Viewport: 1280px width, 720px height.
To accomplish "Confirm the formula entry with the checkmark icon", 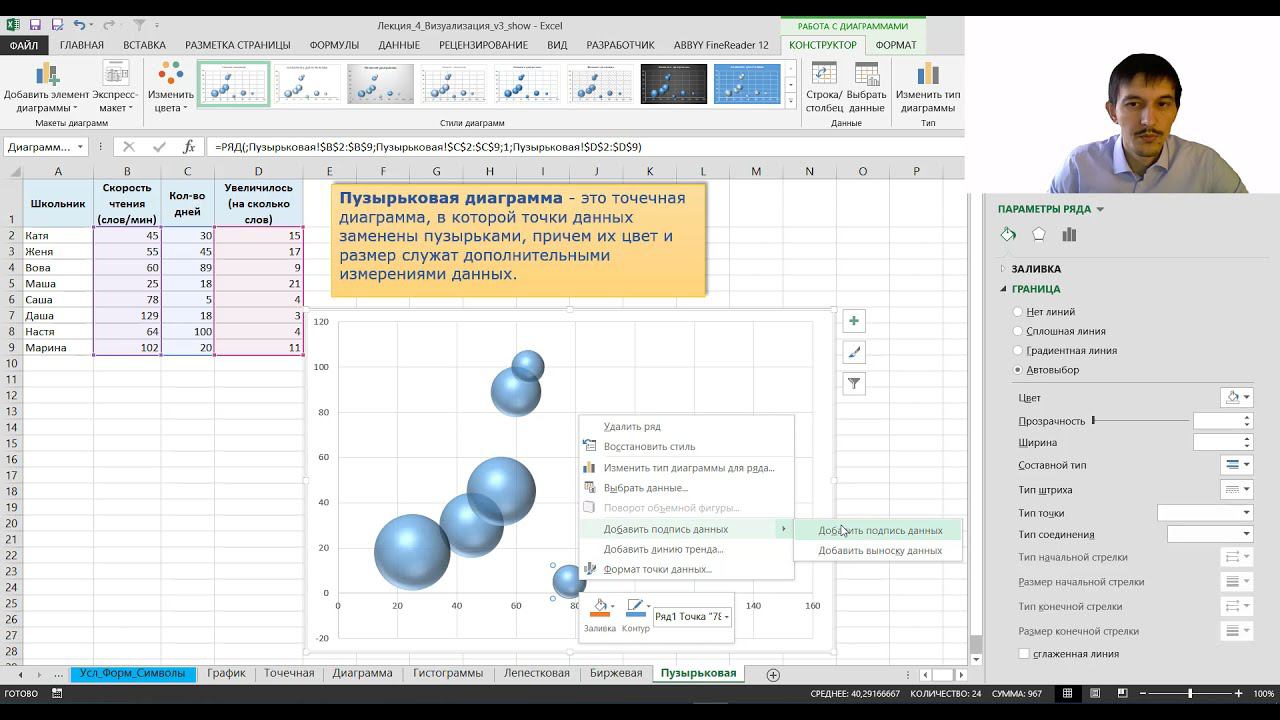I will point(159,147).
